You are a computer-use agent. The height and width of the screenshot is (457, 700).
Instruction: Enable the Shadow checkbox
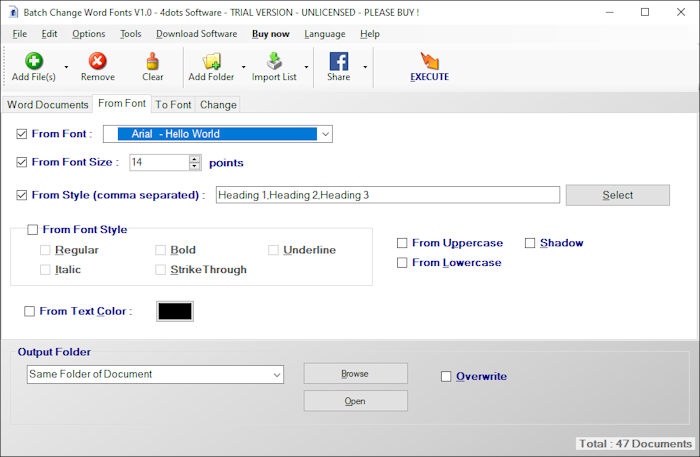[x=530, y=243]
